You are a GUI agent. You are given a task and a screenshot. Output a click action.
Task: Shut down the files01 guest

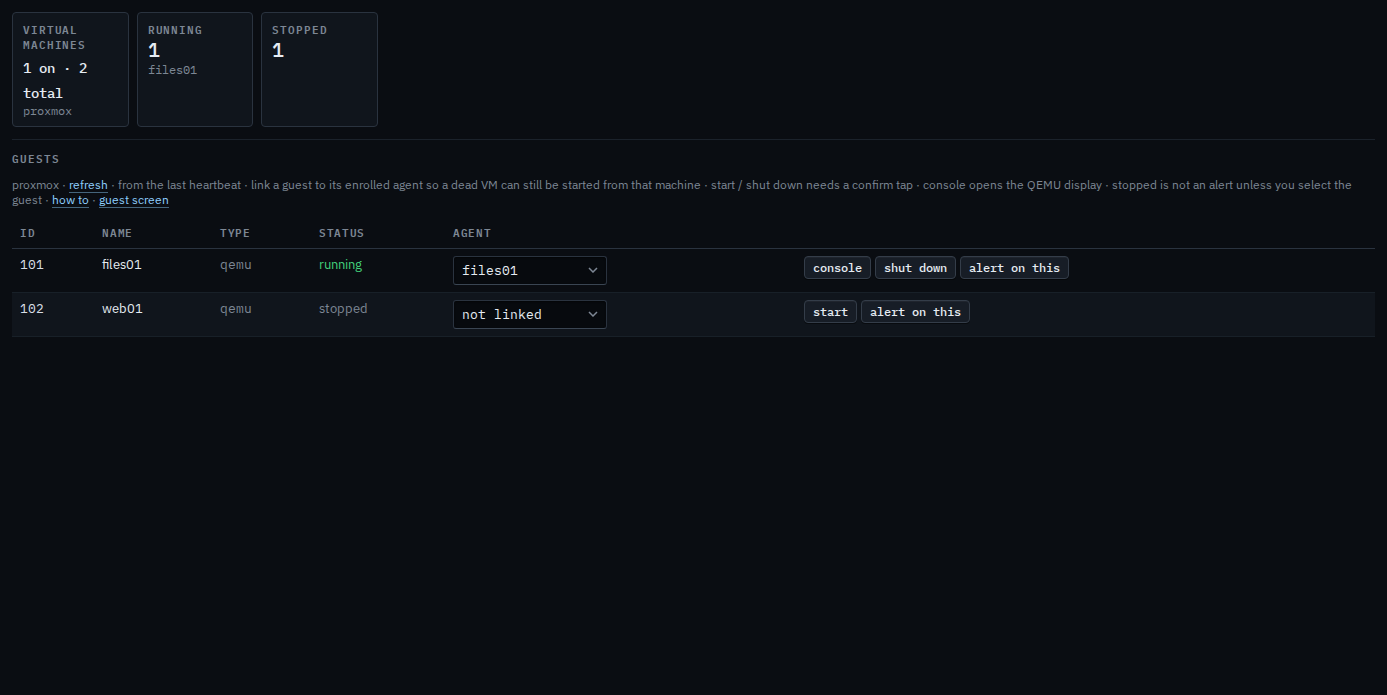[915, 268]
